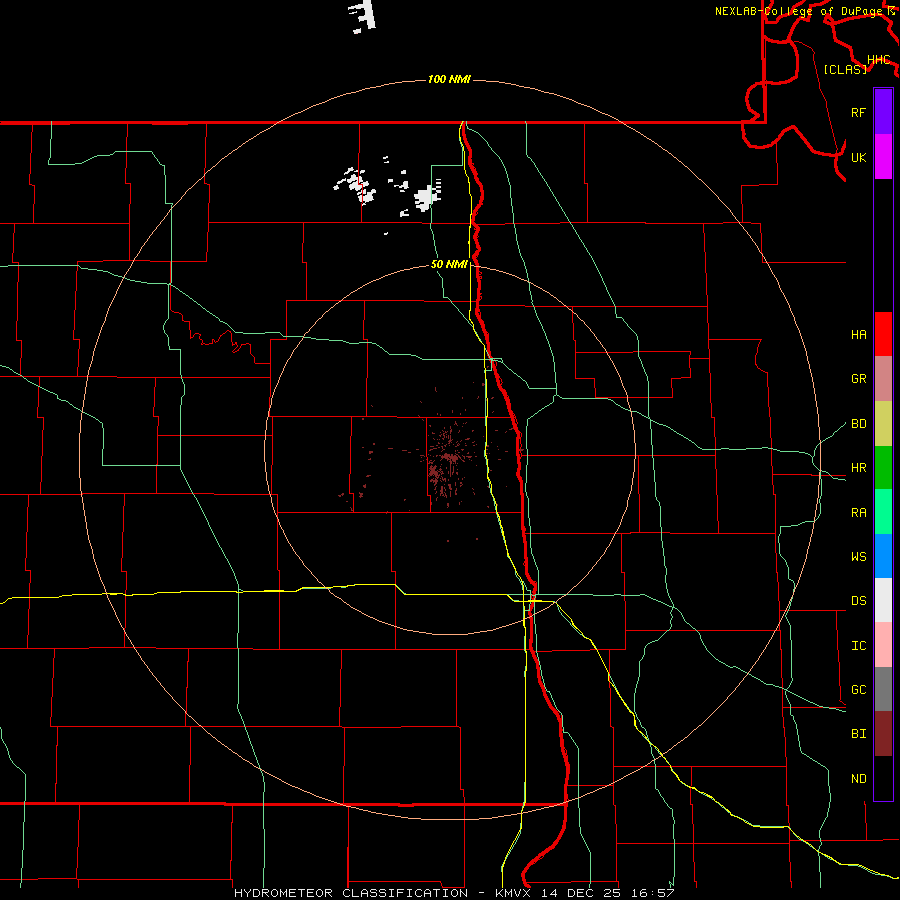Click the UK magenta legend swatch
900x900 pixels.
[x=883, y=157]
